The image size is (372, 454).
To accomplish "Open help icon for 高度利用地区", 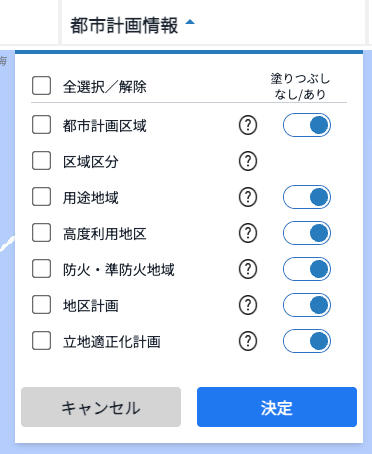I will pos(248,233).
